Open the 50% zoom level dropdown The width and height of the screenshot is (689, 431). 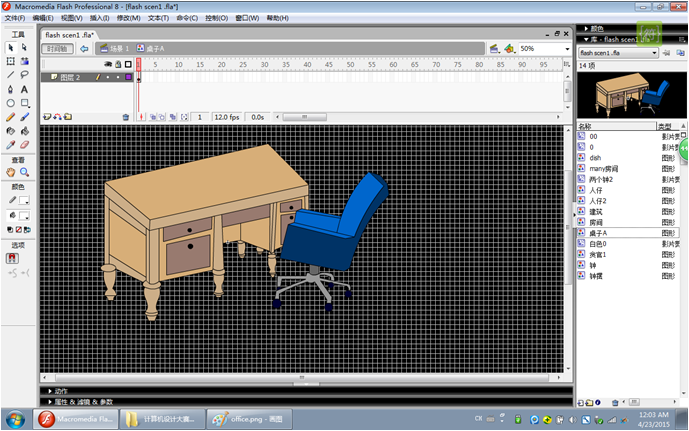(x=567, y=48)
